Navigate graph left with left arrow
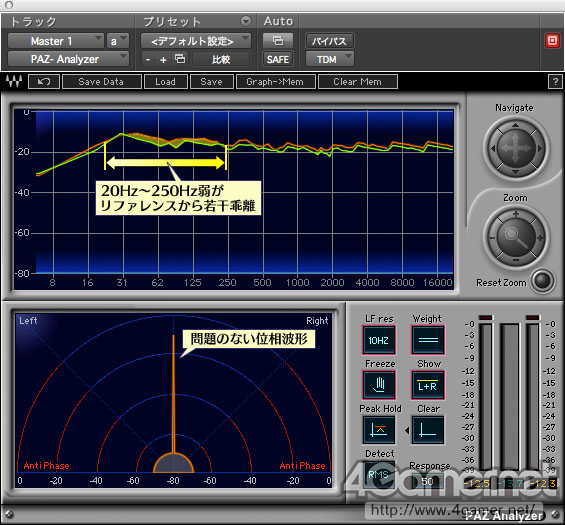The image size is (565, 525). point(492,148)
